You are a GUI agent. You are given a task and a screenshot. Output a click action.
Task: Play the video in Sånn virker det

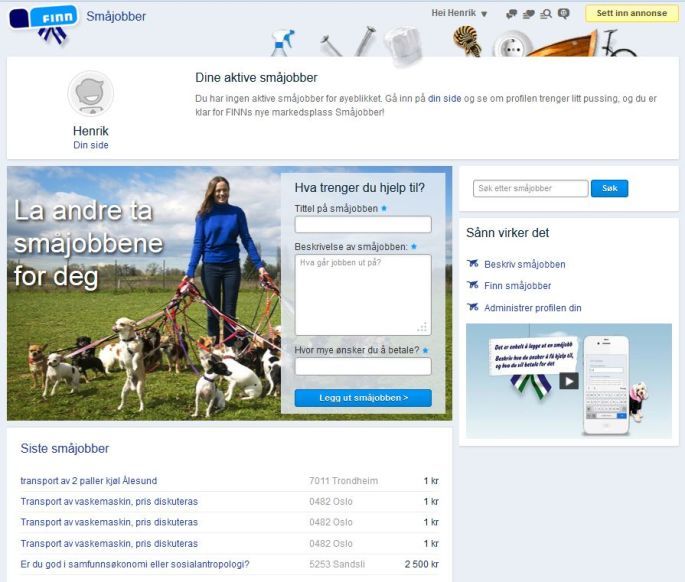coord(568,380)
